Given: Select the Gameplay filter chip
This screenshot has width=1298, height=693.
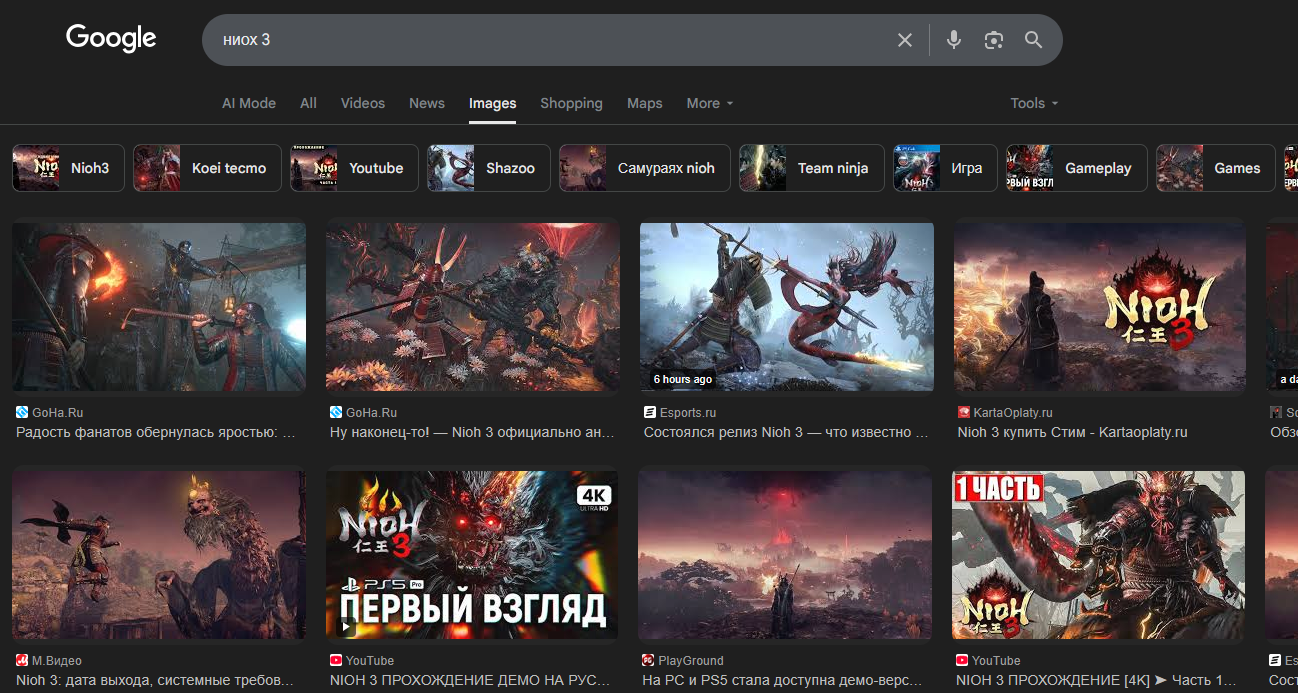Looking at the screenshot, I should click(1077, 168).
